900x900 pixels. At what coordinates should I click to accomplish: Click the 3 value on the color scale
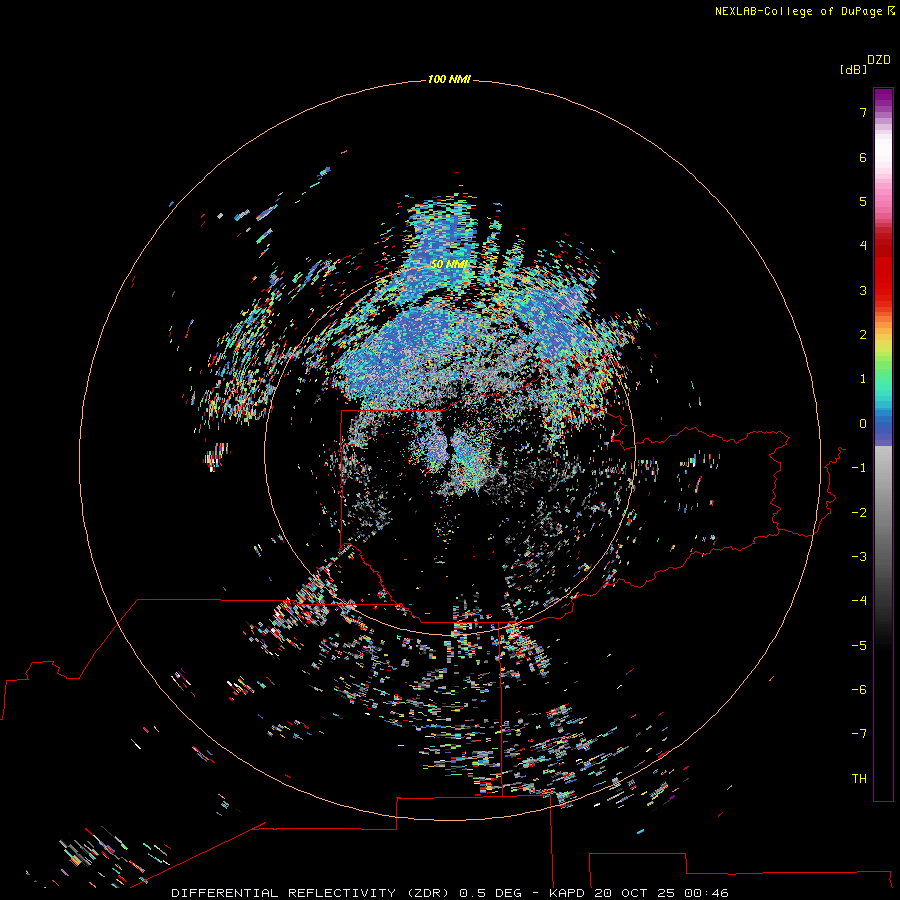863,290
